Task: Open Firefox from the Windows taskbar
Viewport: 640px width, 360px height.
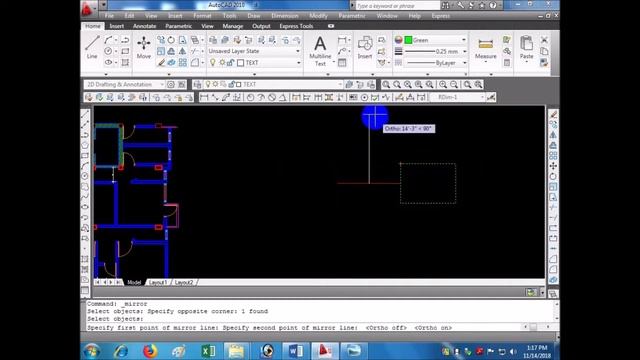Action: [x=150, y=351]
